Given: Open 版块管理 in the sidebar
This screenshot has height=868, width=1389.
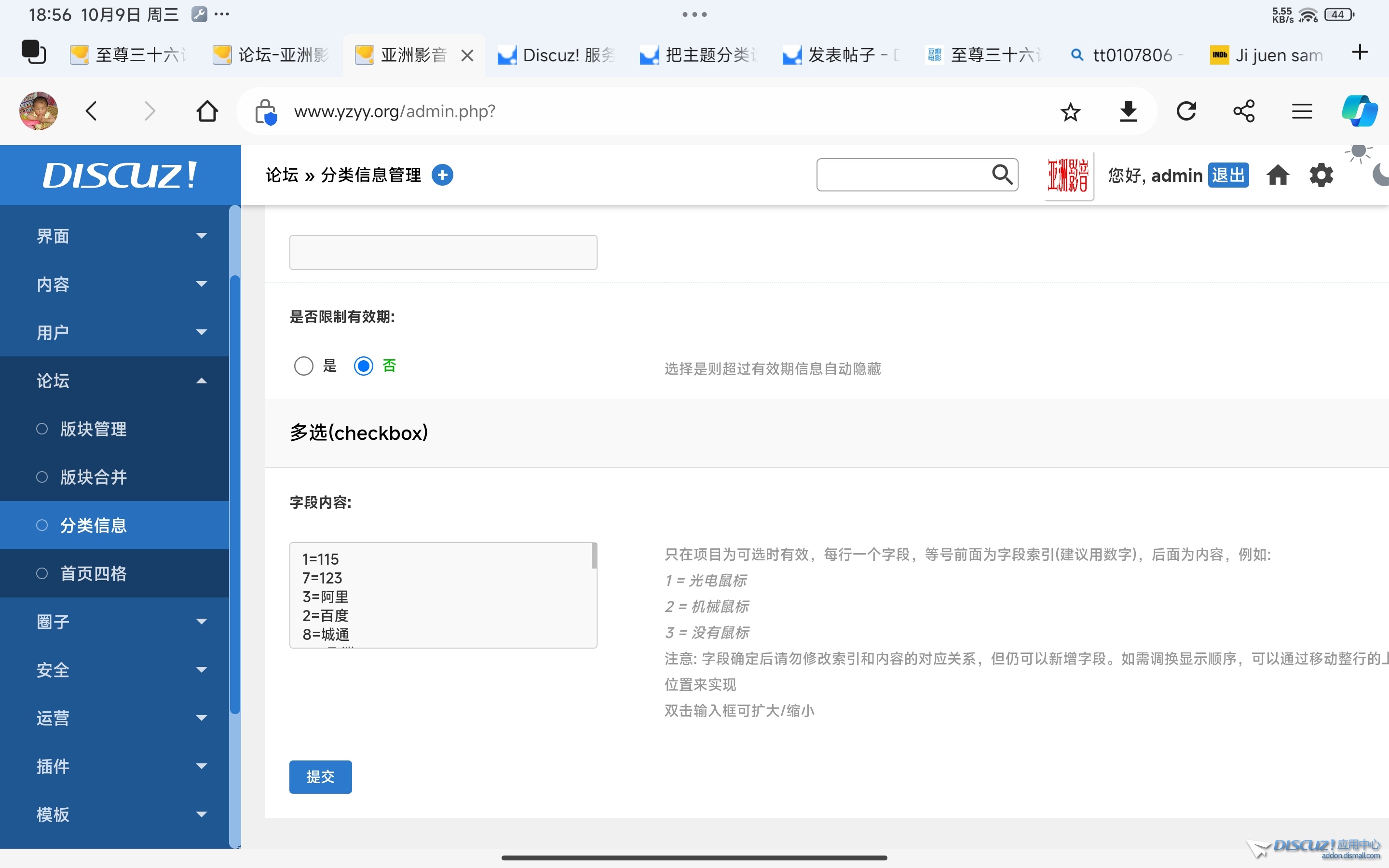Looking at the screenshot, I should tap(115, 429).
